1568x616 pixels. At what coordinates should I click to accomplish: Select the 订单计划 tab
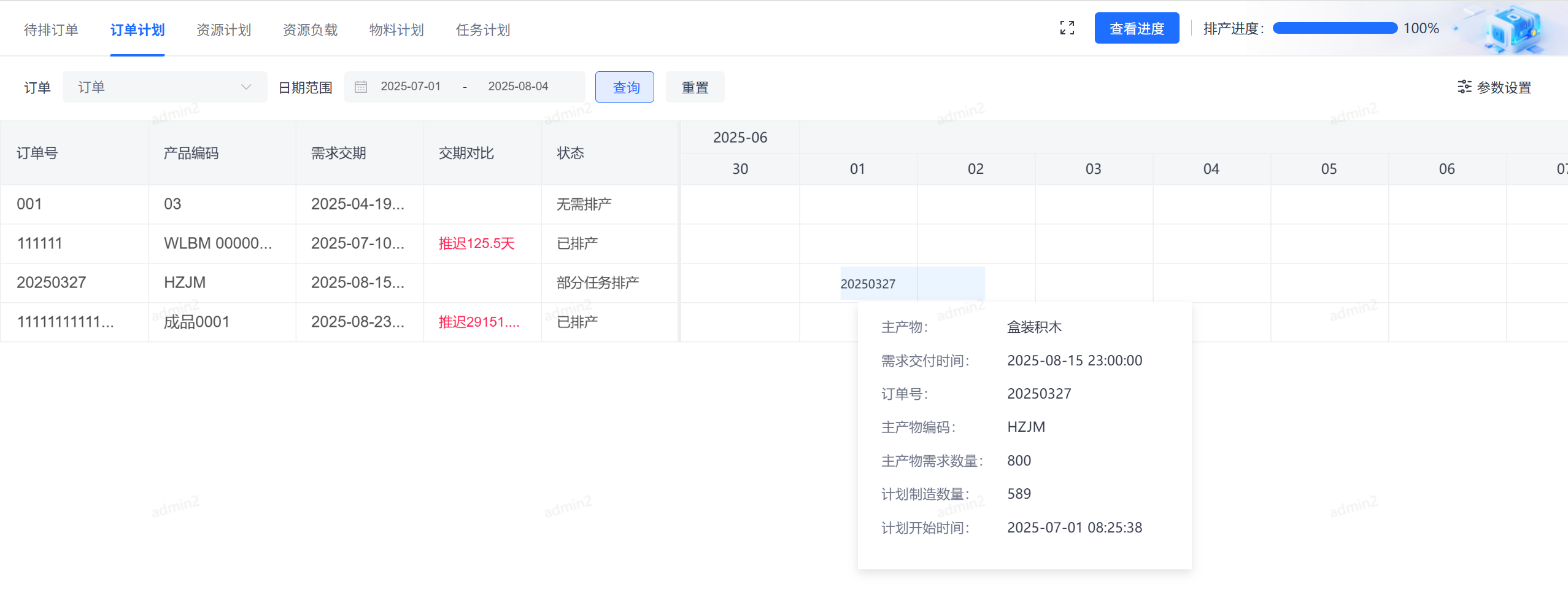click(x=137, y=29)
